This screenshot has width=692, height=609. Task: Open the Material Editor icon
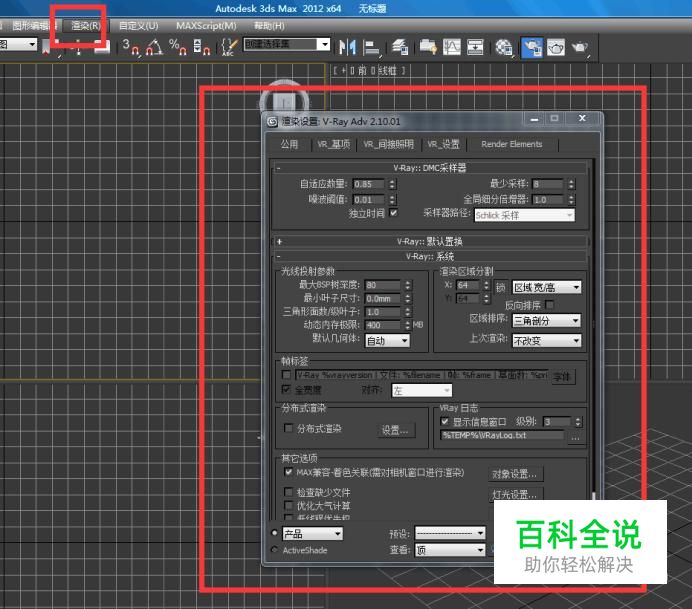(x=504, y=47)
